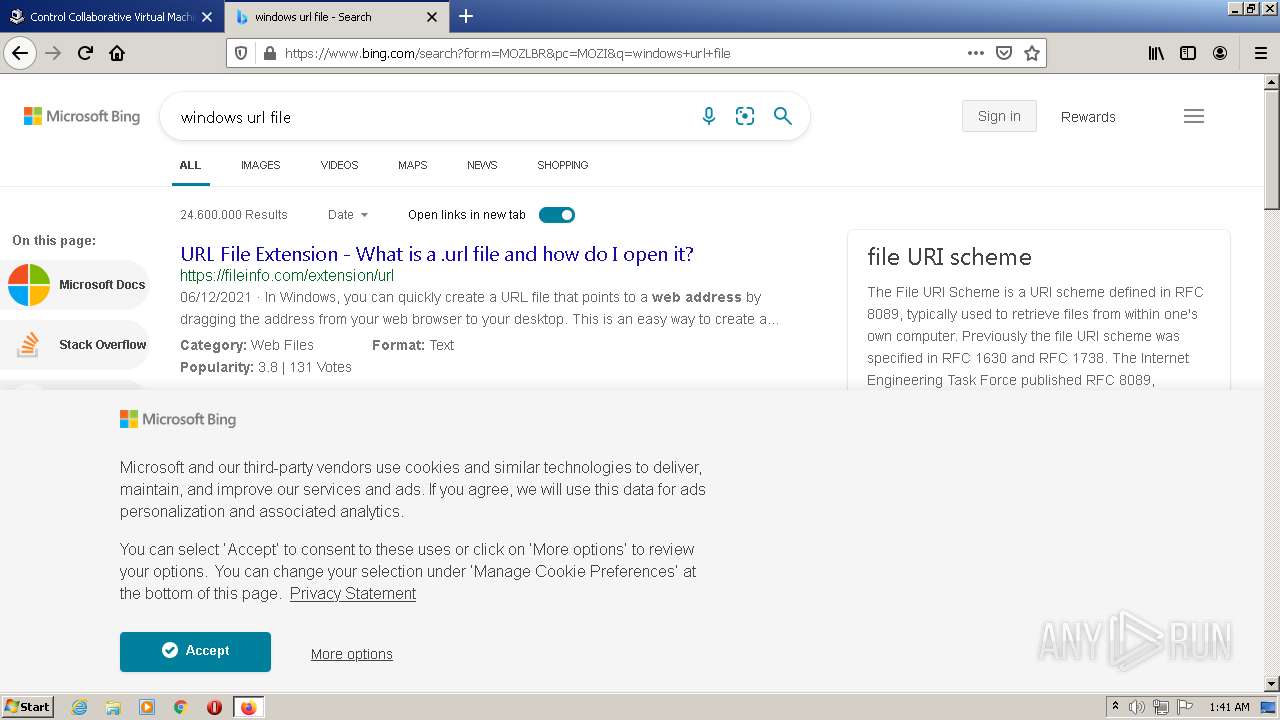
Task: Close the 'windows url file - Search' tab
Action: 432,17
